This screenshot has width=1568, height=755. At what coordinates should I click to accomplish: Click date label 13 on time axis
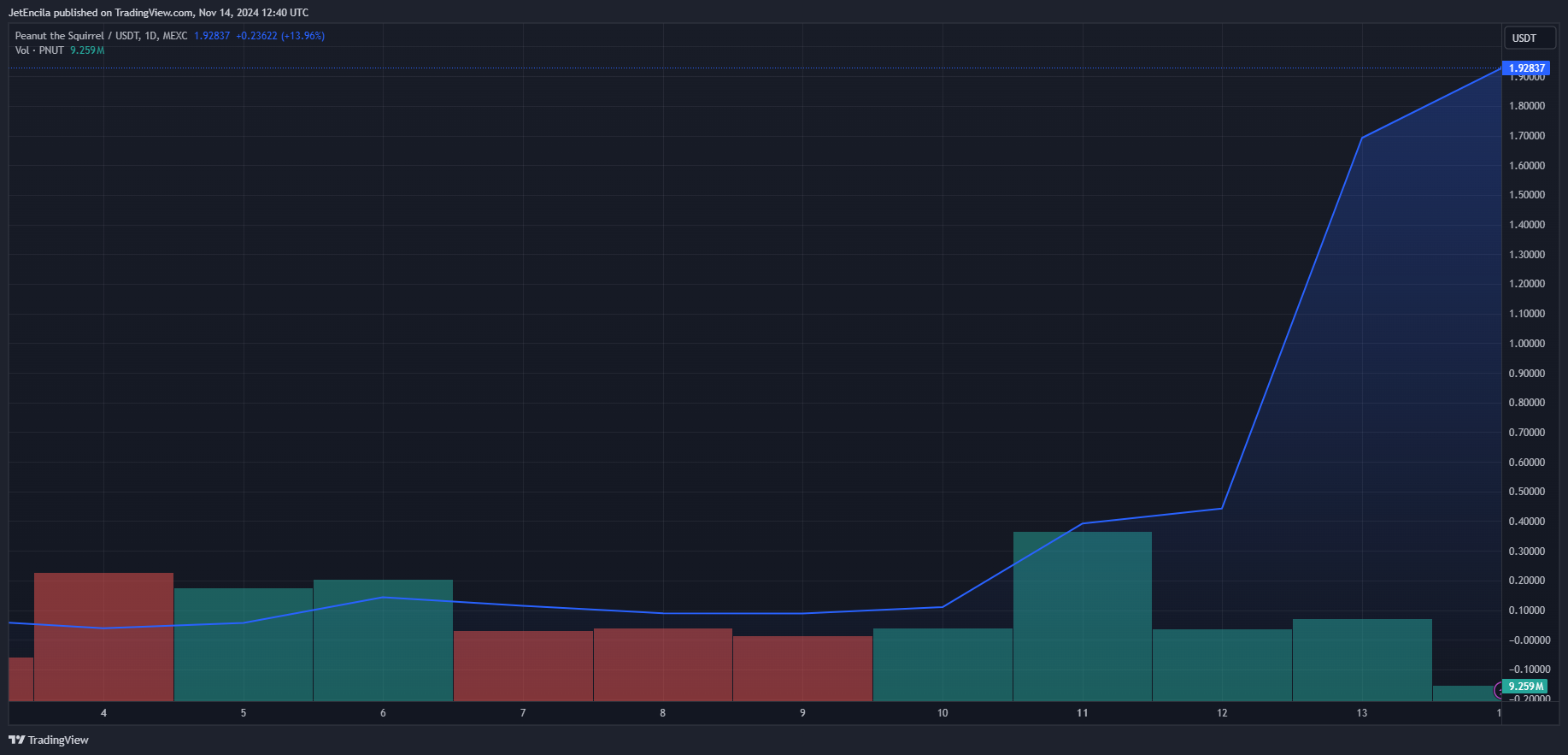pyautogui.click(x=1362, y=713)
